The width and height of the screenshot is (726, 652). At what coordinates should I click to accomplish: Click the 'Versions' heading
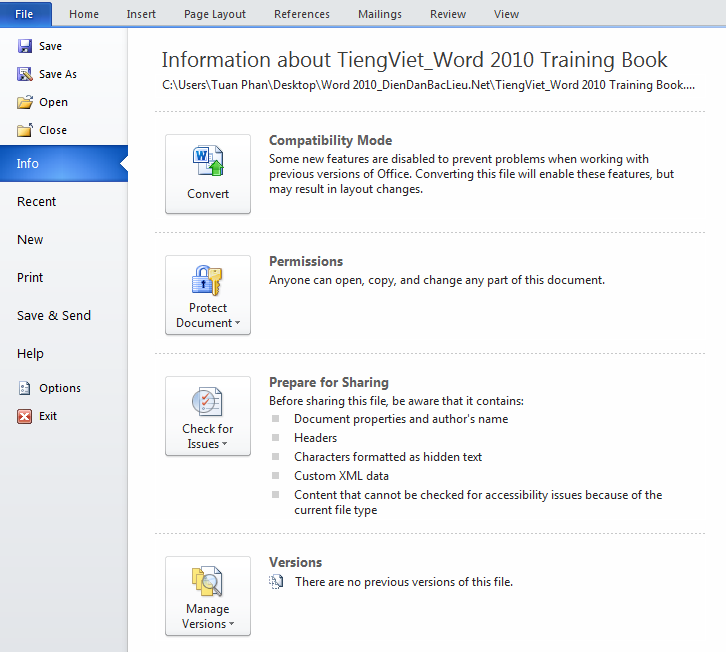[x=295, y=562]
